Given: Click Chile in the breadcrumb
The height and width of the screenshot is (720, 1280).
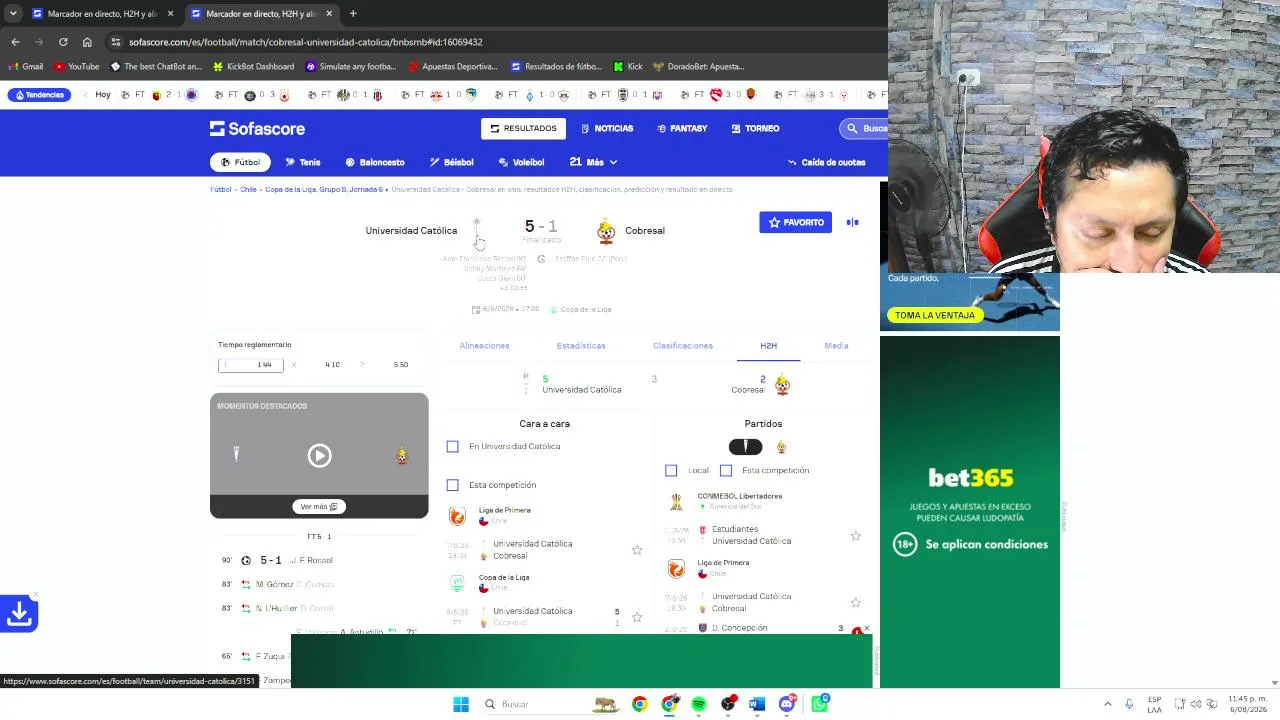Looking at the screenshot, I should [x=248, y=189].
